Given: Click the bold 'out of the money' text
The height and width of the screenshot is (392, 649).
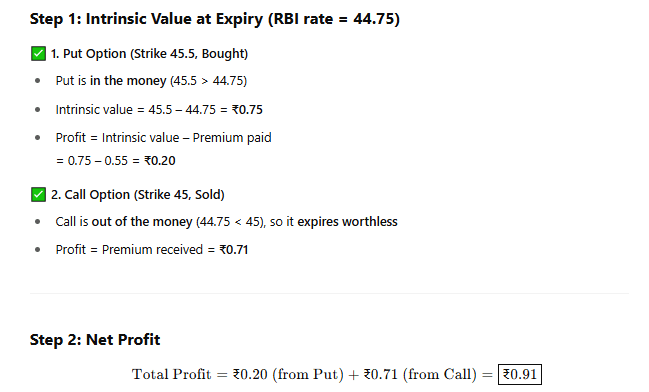Looking at the screenshot, I should 142,221.
